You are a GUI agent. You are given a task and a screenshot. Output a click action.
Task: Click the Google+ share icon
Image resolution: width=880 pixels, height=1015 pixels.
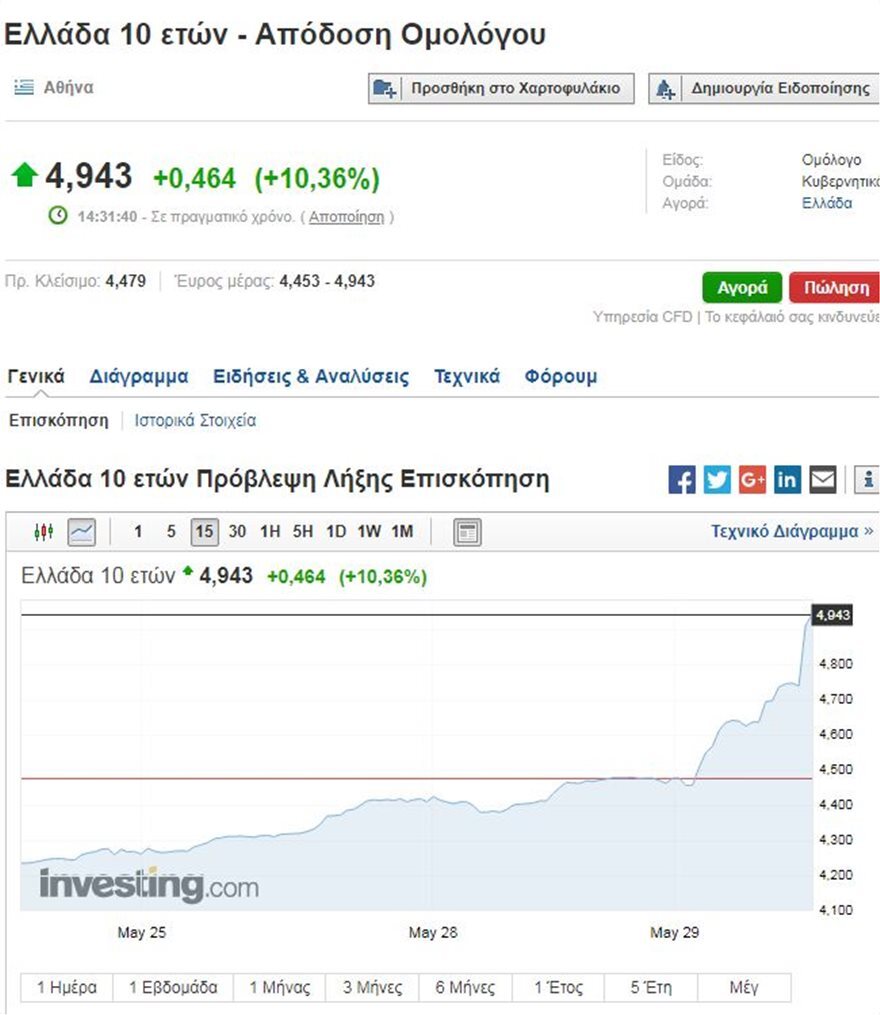pyautogui.click(x=752, y=480)
